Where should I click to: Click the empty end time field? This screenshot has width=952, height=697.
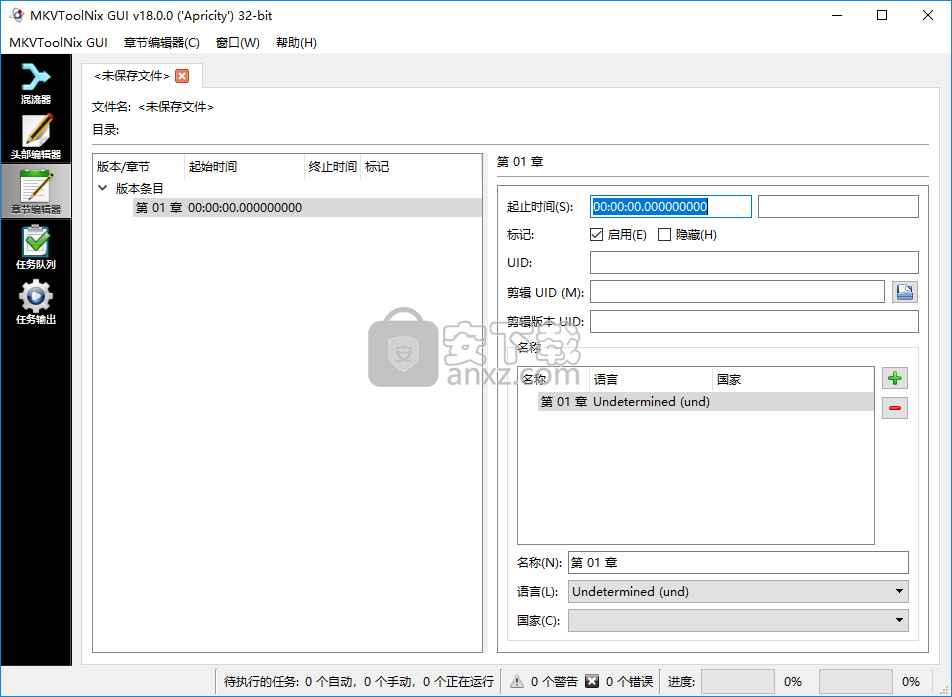click(x=838, y=206)
